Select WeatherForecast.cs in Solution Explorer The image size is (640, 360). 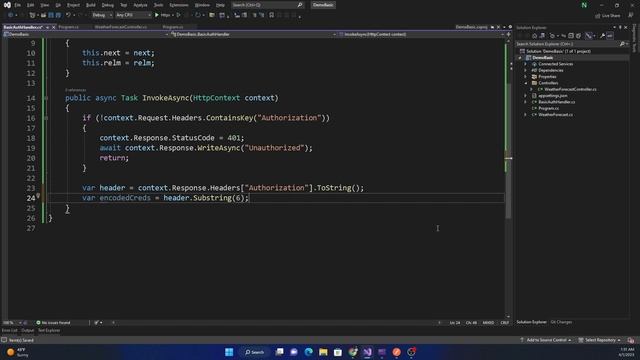pyautogui.click(x=555, y=115)
